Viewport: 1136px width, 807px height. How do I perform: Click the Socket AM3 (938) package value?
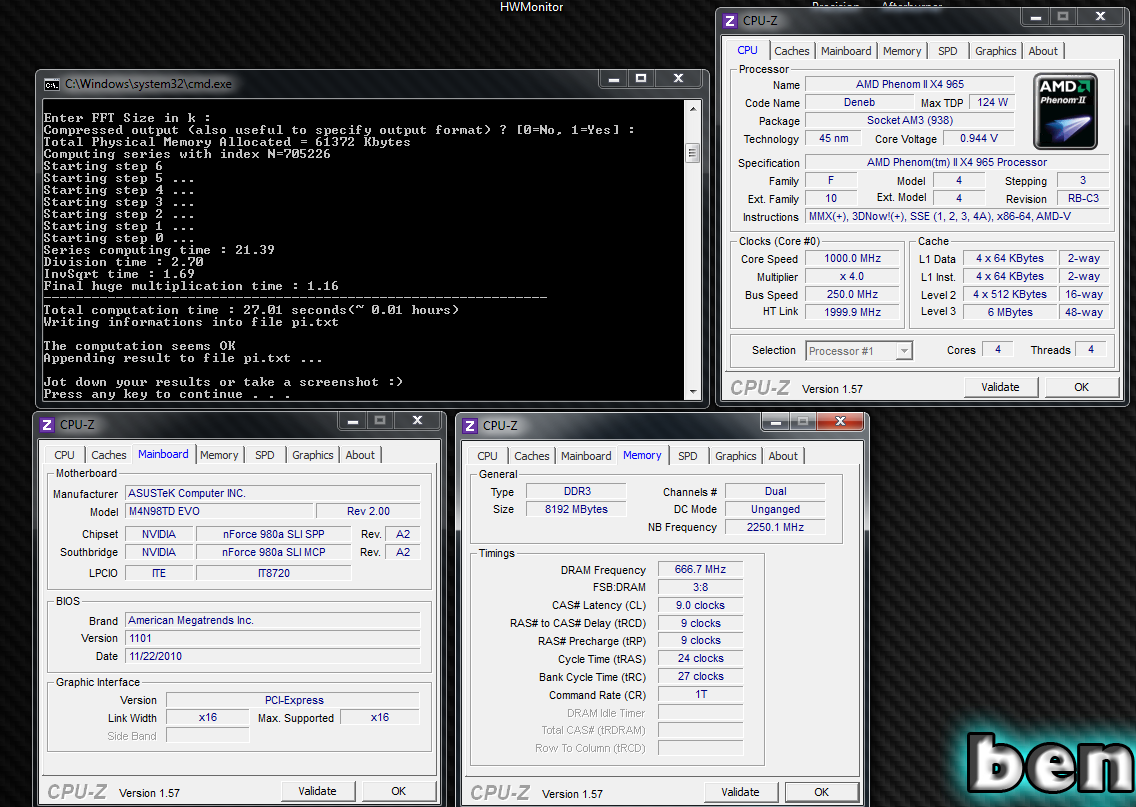[x=910, y=120]
